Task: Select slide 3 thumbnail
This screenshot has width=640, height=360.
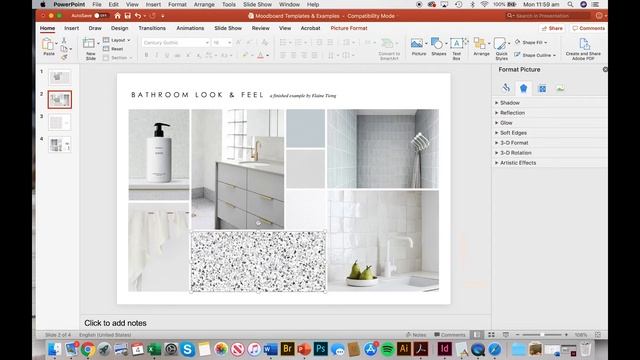Action: [x=60, y=122]
